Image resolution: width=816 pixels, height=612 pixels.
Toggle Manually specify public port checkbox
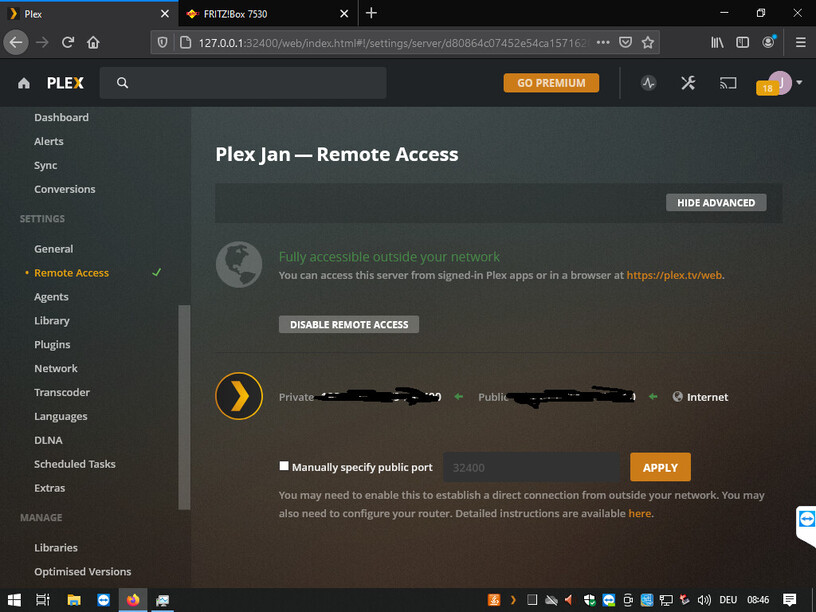point(284,466)
